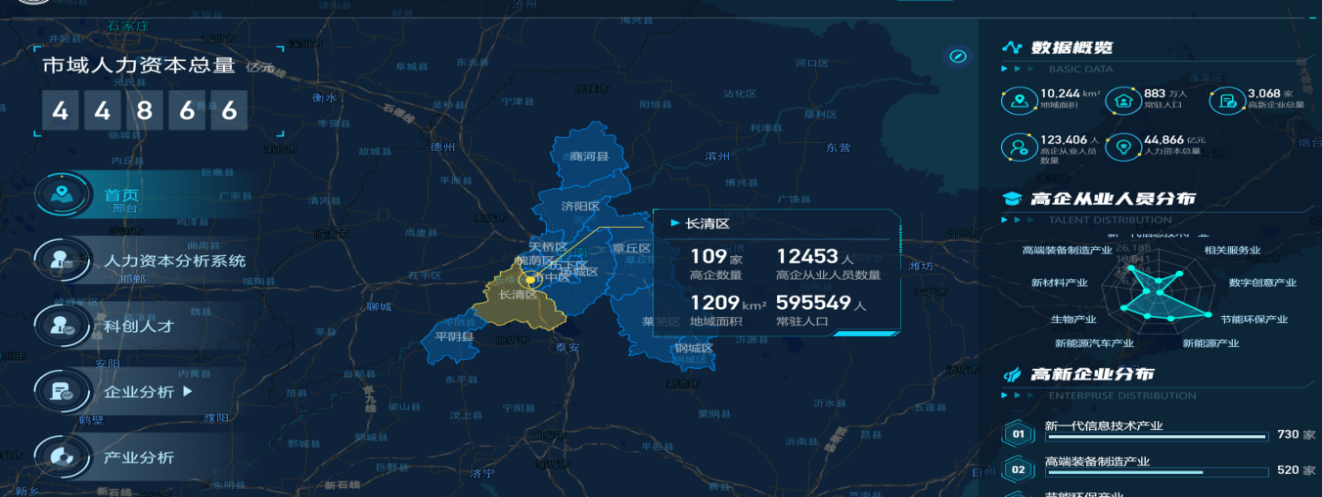Click the 人力资本分析系统 circular icon
The width and height of the screenshot is (1322, 497).
click(x=61, y=261)
